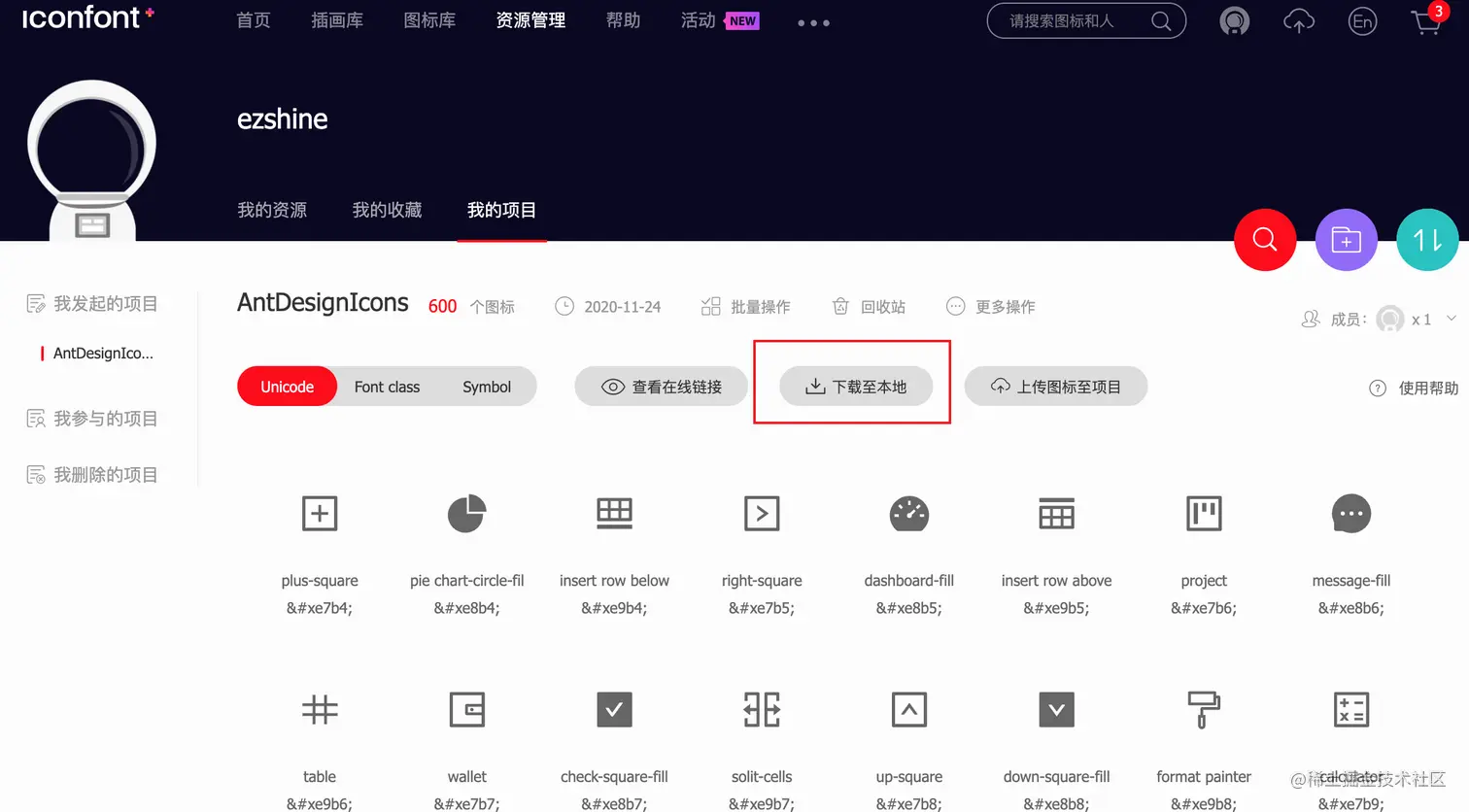Viewport: 1469px width, 812px height.
Task: Open the shopping cart icon
Action: pos(1426,20)
